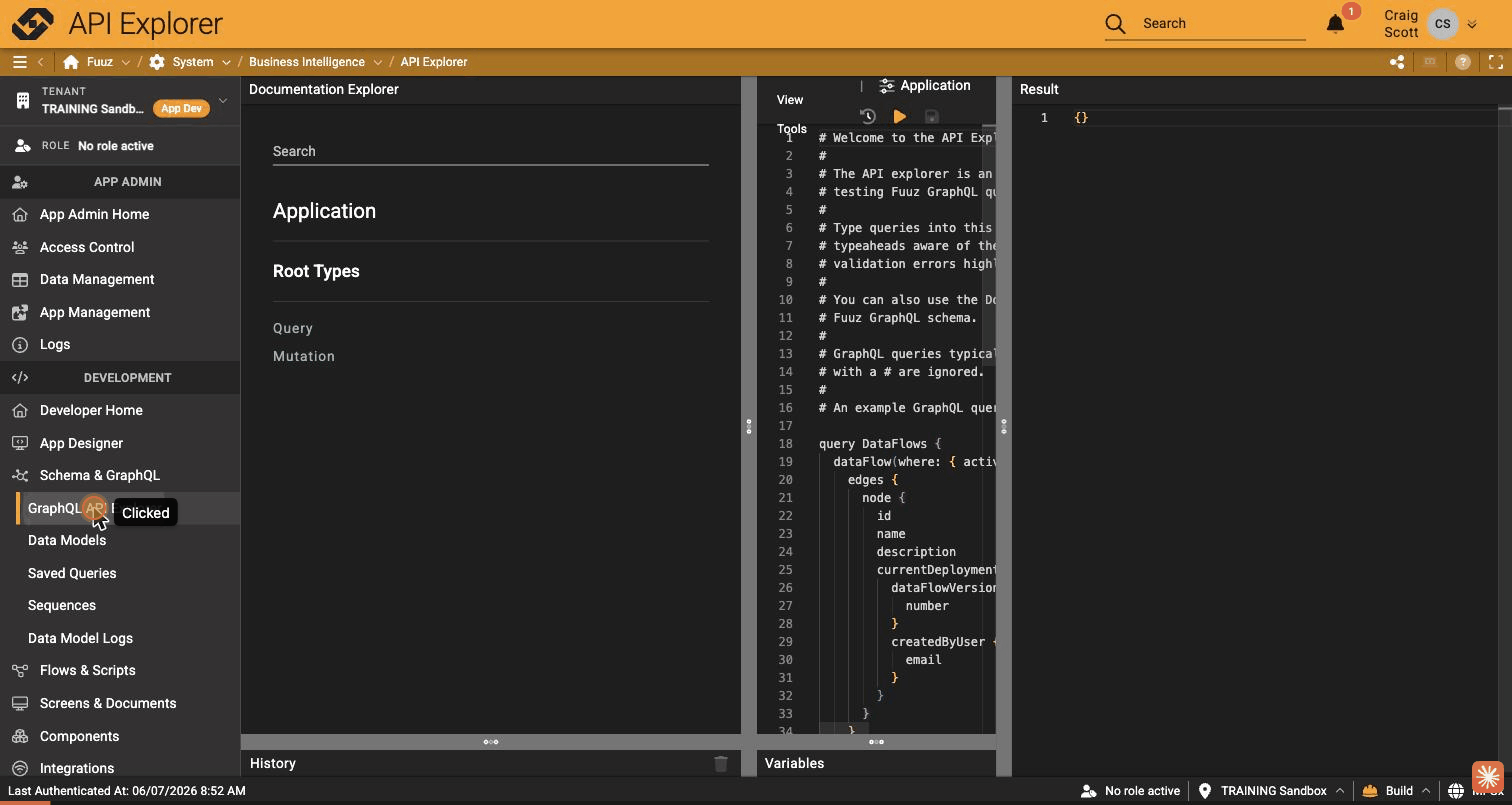Viewport: 1512px width, 805px height.
Task: Expand the System breadcrumb dropdown
Action: (226, 62)
